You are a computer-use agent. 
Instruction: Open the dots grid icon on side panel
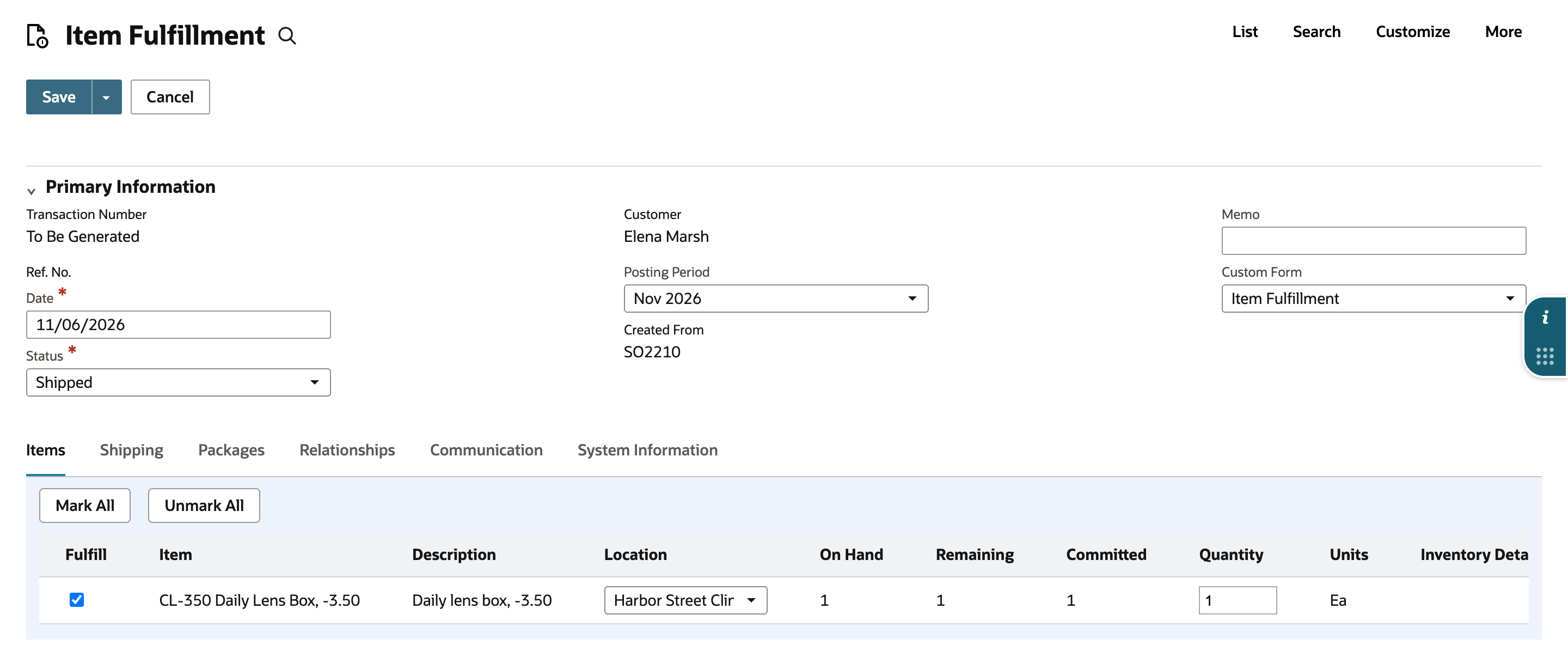click(x=1545, y=356)
